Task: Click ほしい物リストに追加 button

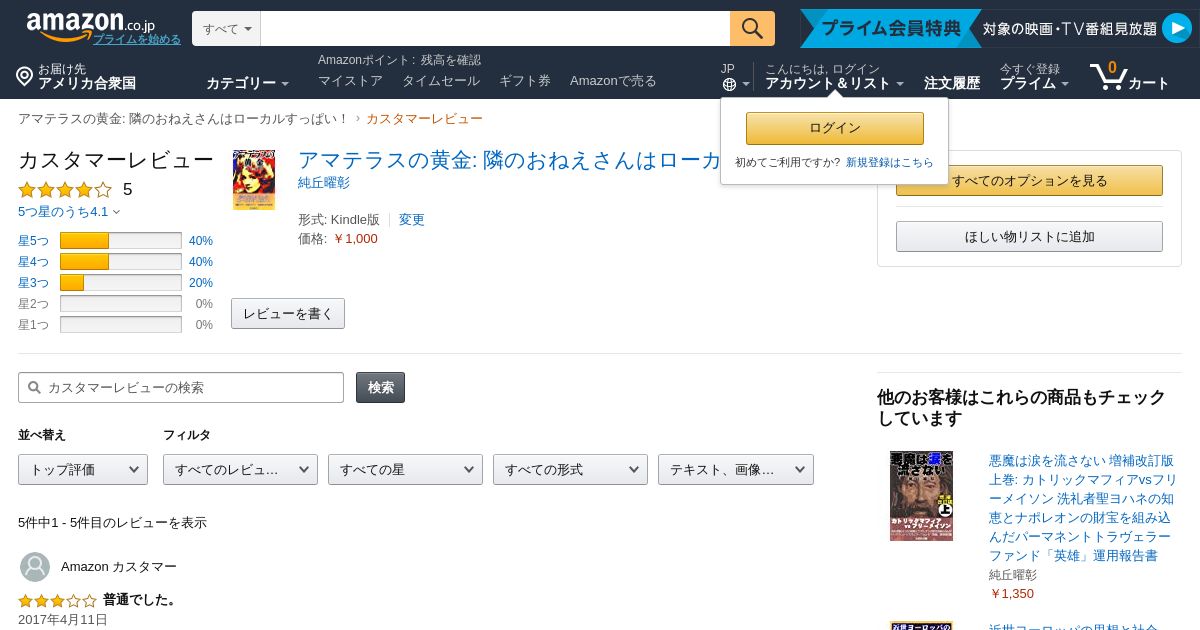Action: [1029, 237]
